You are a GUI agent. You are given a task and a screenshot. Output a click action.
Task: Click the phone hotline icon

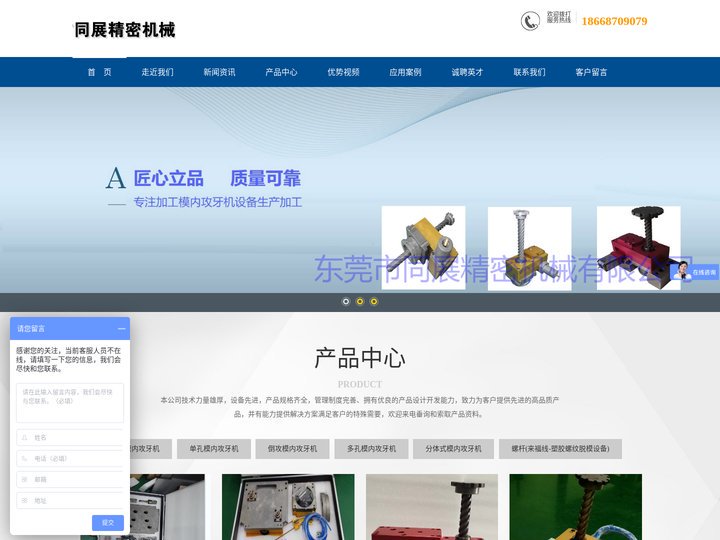pos(530,21)
